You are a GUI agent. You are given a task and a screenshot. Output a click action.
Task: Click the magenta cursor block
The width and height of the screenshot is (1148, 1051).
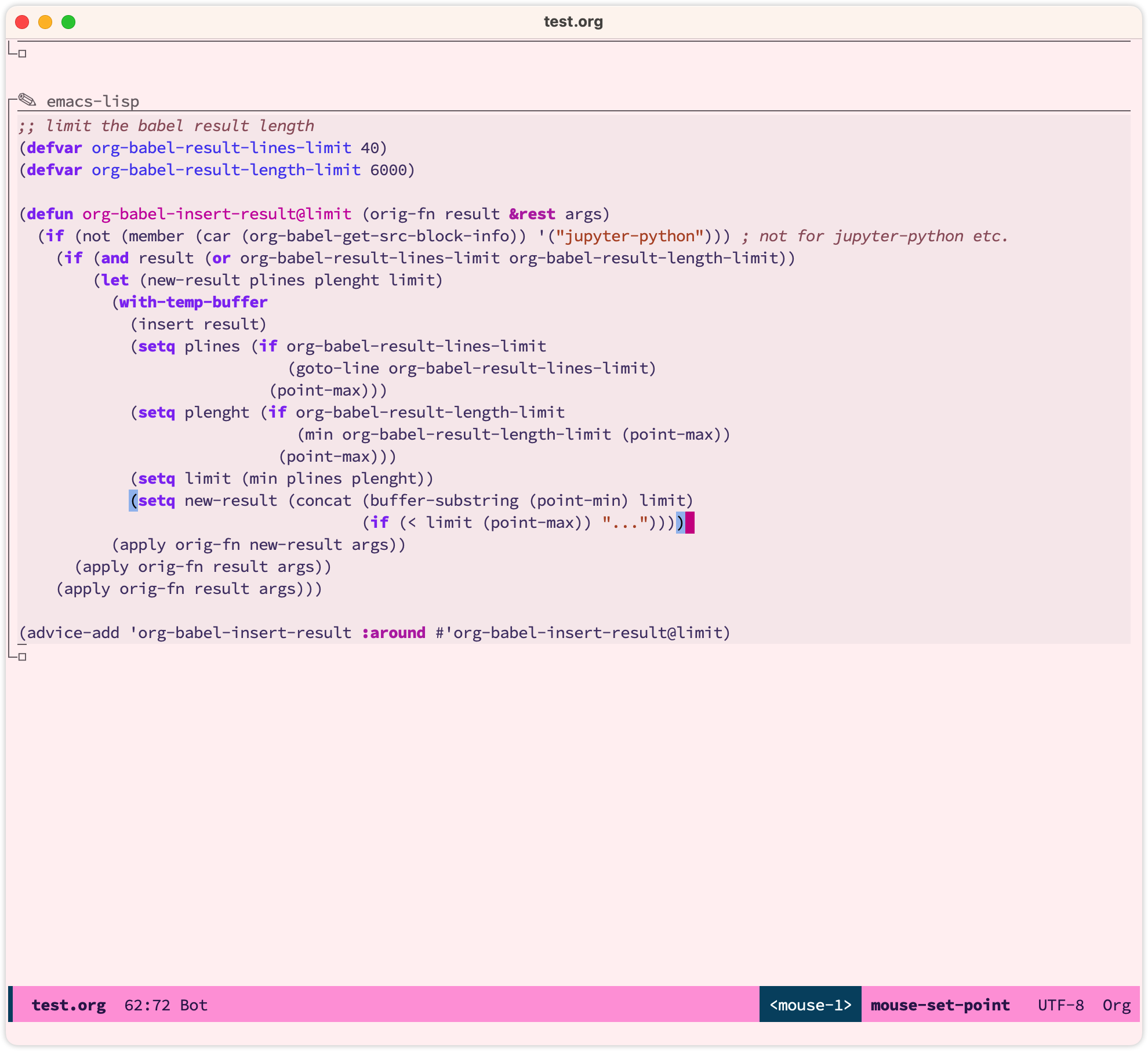690,523
